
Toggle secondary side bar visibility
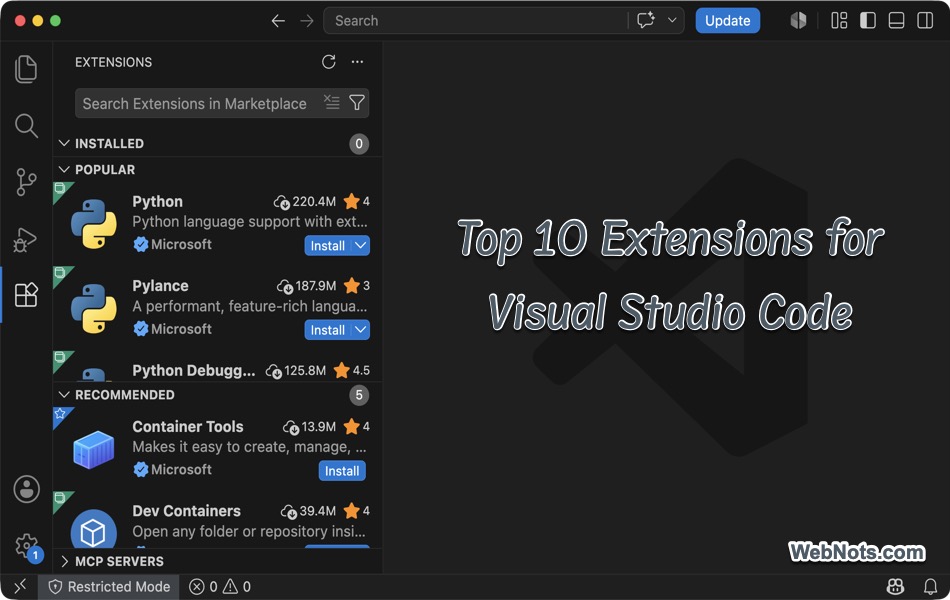925,21
